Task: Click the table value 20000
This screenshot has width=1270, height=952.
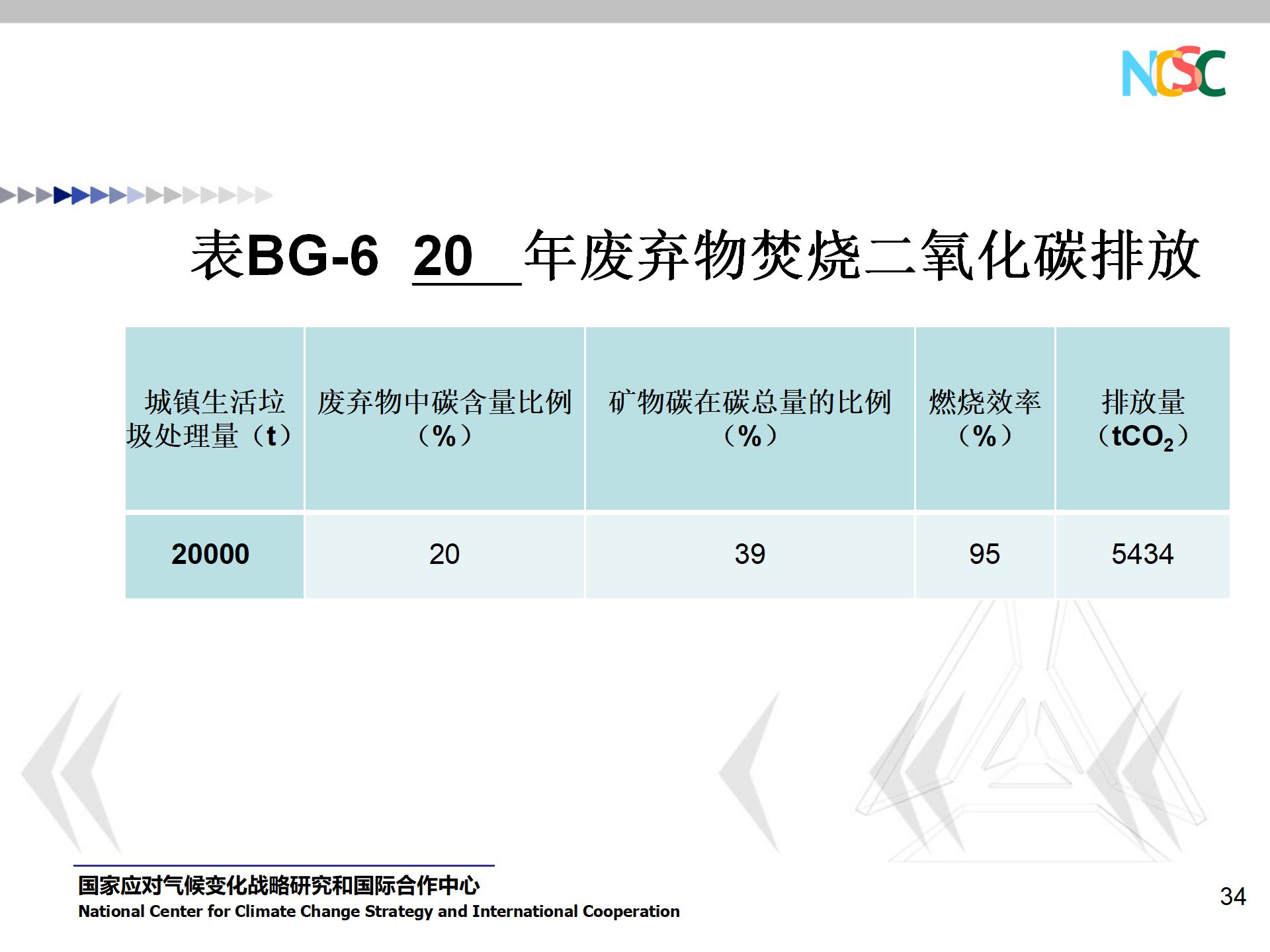Action: pyautogui.click(x=210, y=554)
